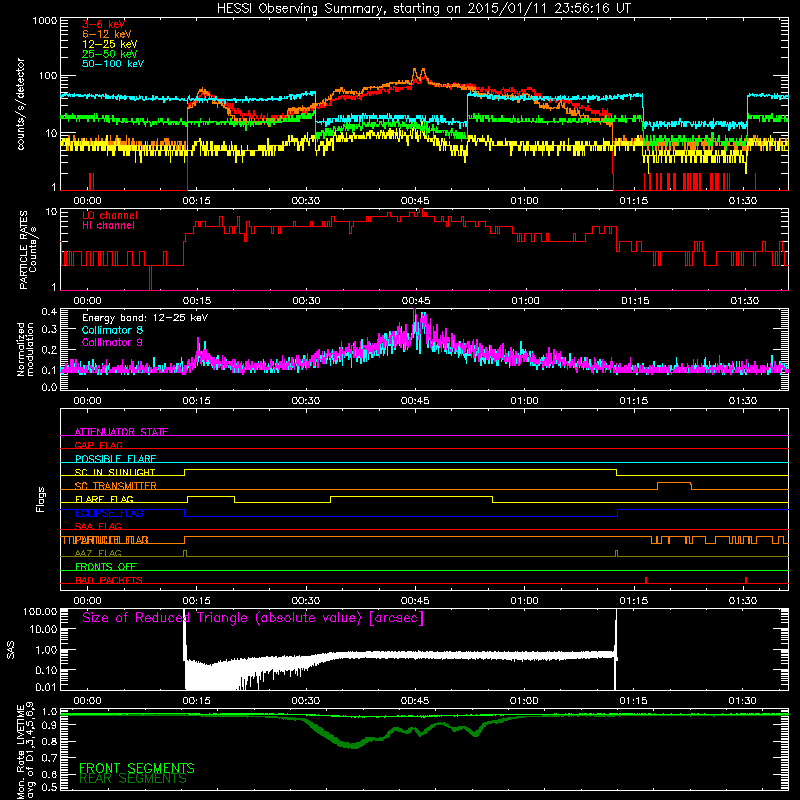Viewport: 800px width, 800px height.
Task: Select the green '25-50 keV' legend label
Action: coord(110,54)
